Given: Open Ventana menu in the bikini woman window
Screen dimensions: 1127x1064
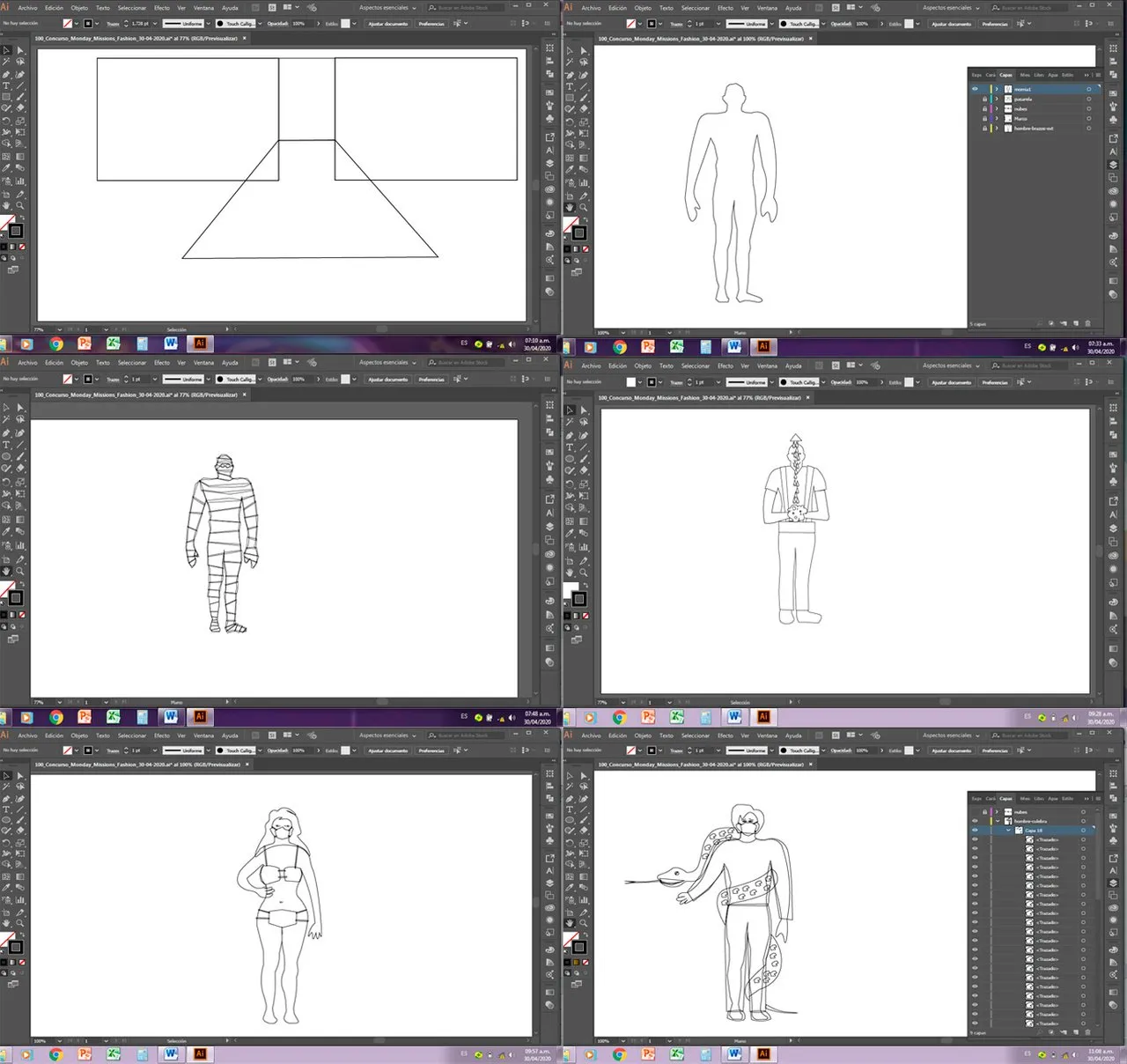Looking at the screenshot, I should pos(203,735).
